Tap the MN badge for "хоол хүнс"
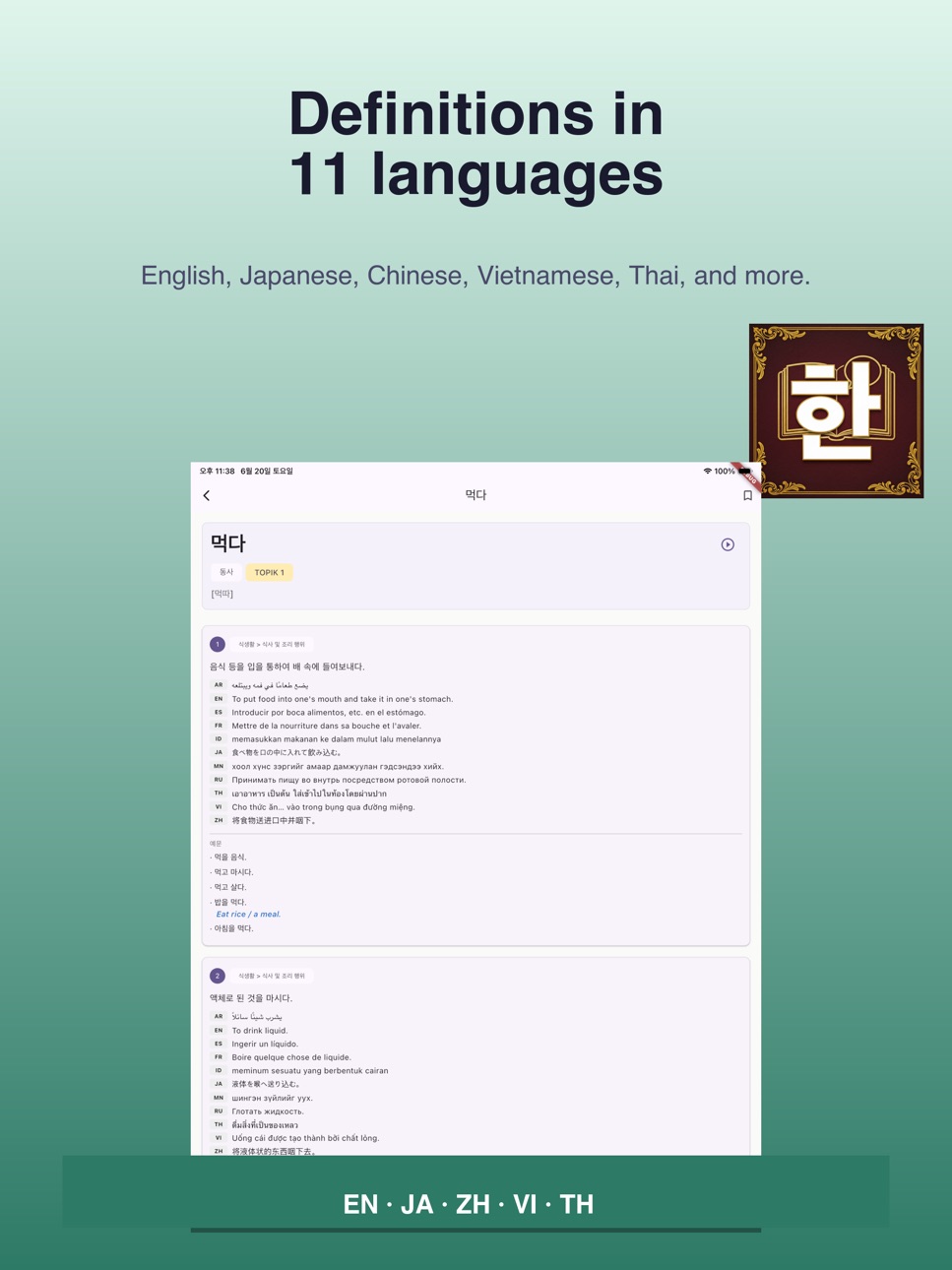The width and height of the screenshot is (952, 1270). [x=219, y=766]
